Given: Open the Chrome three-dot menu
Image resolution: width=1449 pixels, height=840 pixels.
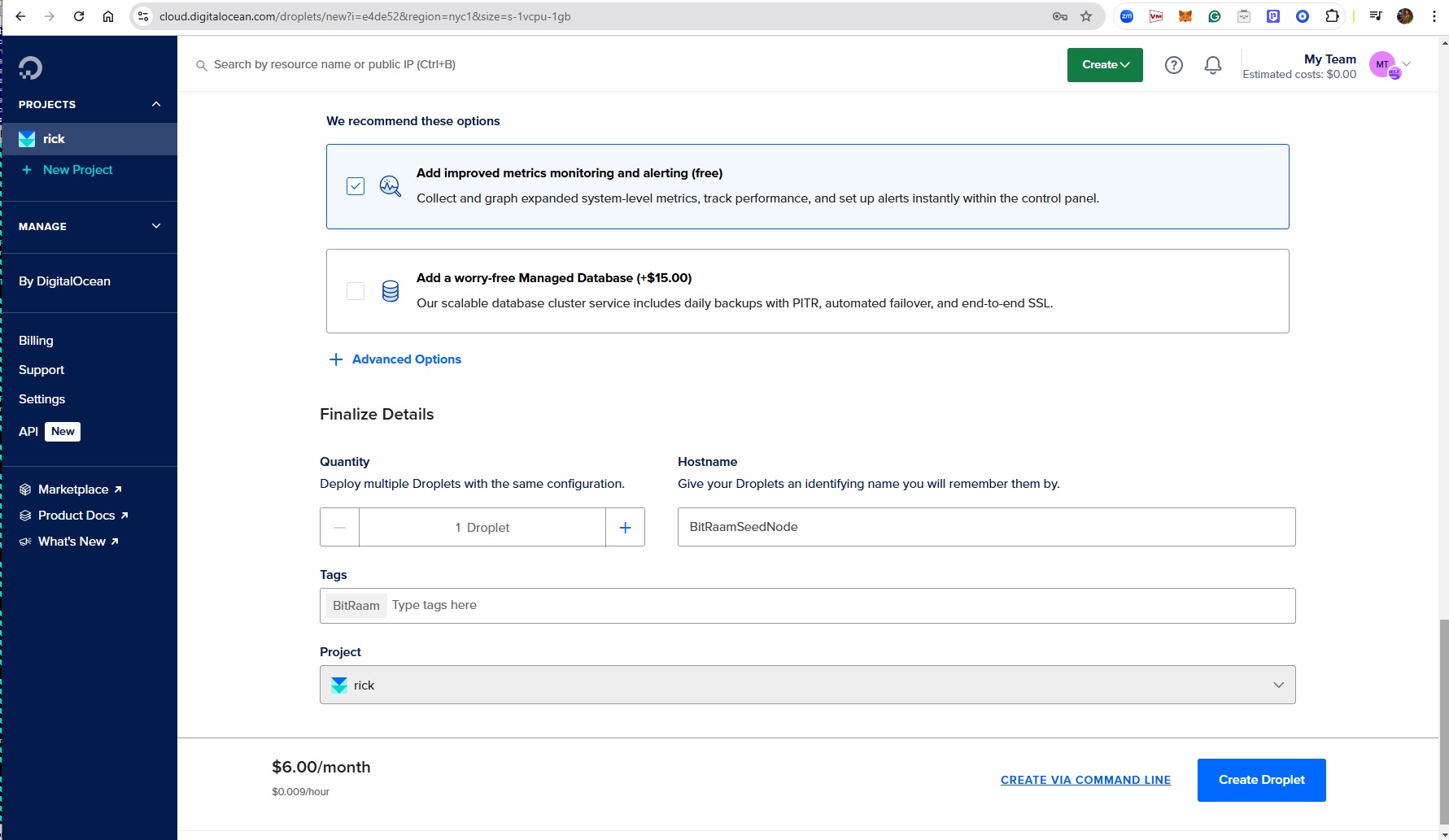Looking at the screenshot, I should click(x=1434, y=16).
